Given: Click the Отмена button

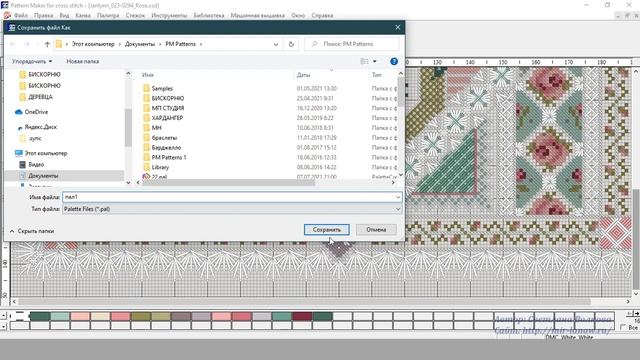Looking at the screenshot, I should pos(376,230).
